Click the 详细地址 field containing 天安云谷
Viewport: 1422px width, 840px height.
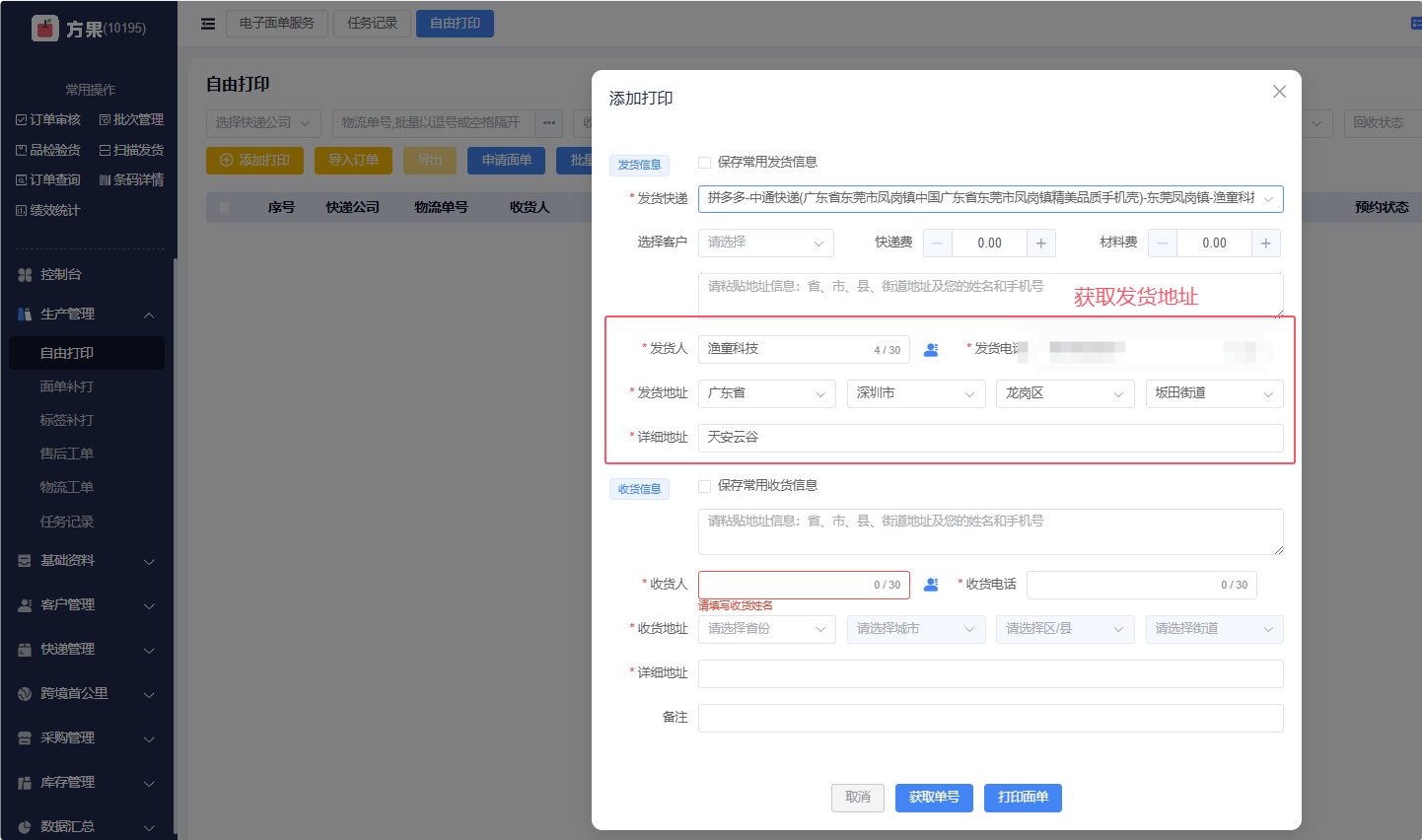(x=990, y=438)
